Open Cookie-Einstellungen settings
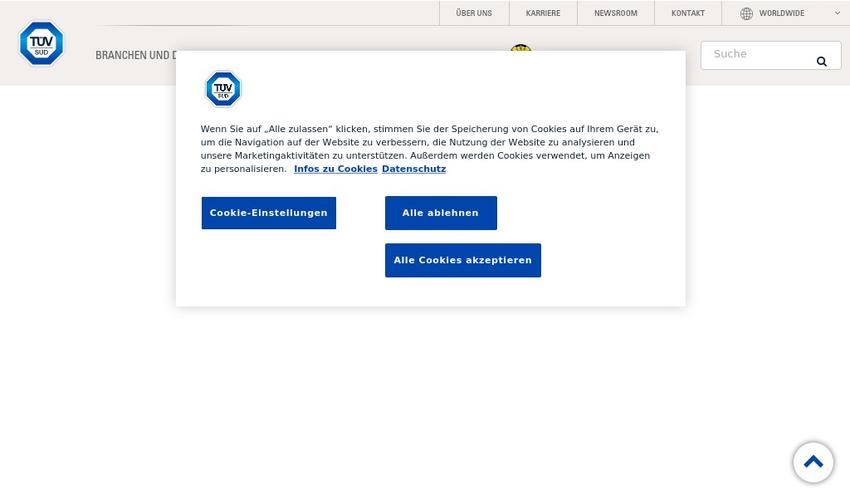Screen dimensions: 850x500 (268, 213)
